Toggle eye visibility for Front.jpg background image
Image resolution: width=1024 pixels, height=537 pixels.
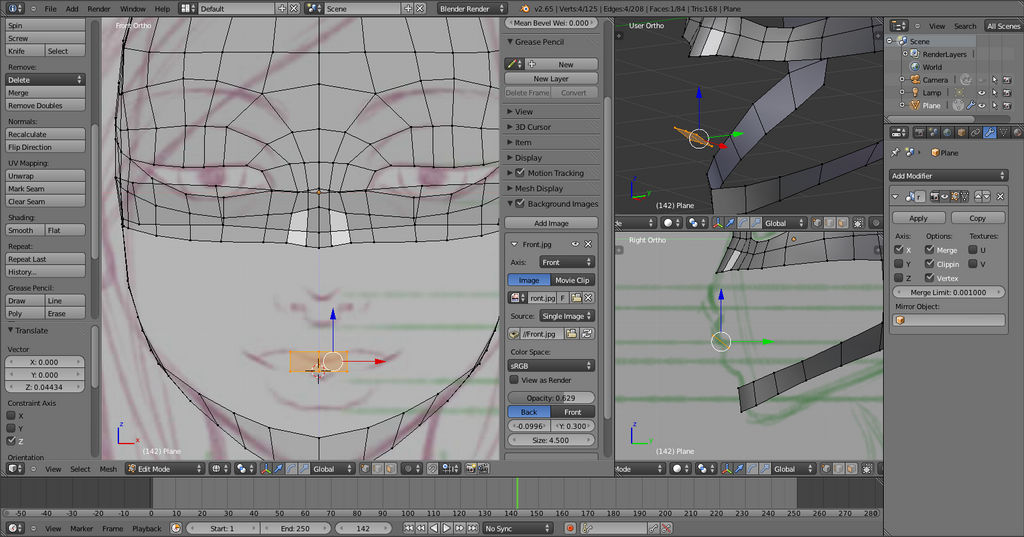click(x=575, y=244)
